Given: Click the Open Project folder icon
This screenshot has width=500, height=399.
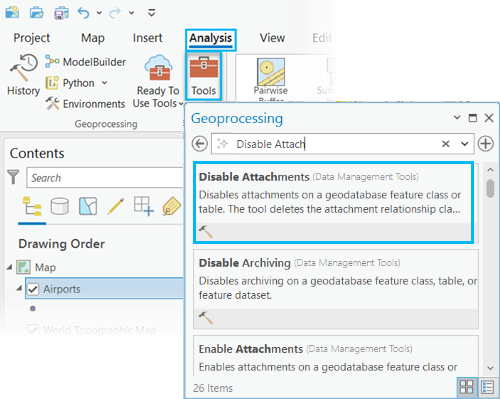Looking at the screenshot, I should coord(36,13).
